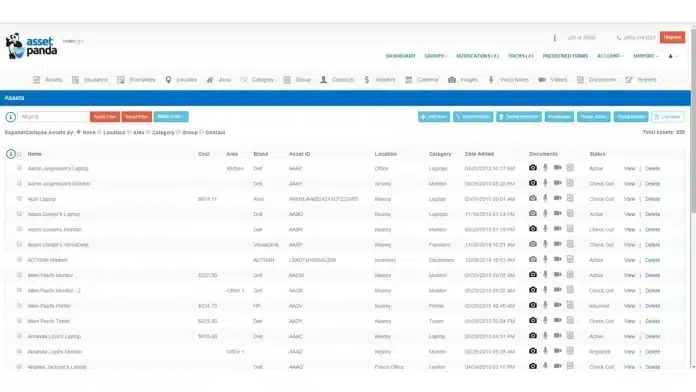This screenshot has height=392, width=696.
Task: Open the Category section icon
Action: coord(244,80)
